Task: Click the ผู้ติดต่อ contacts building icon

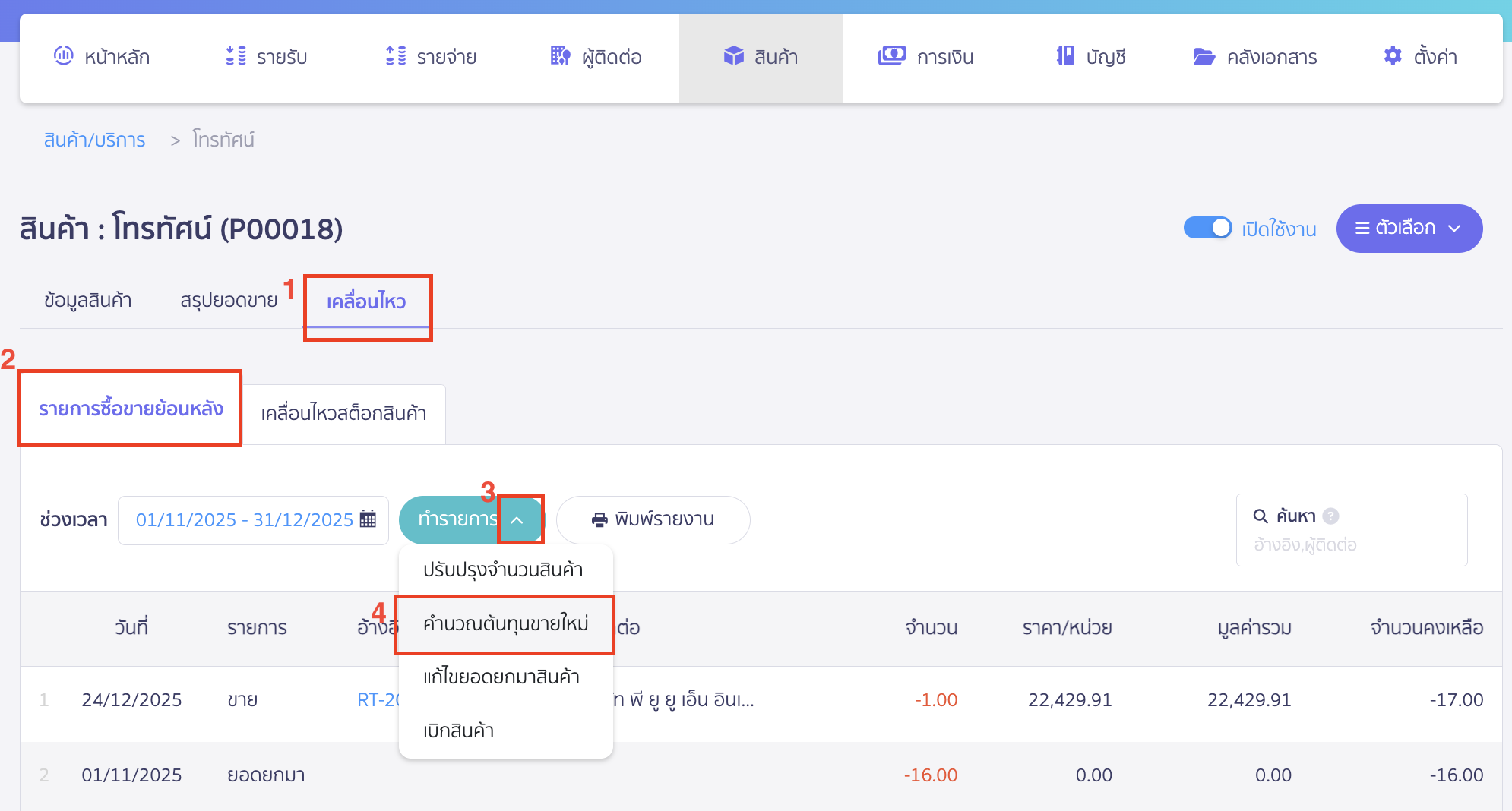Action: (560, 55)
